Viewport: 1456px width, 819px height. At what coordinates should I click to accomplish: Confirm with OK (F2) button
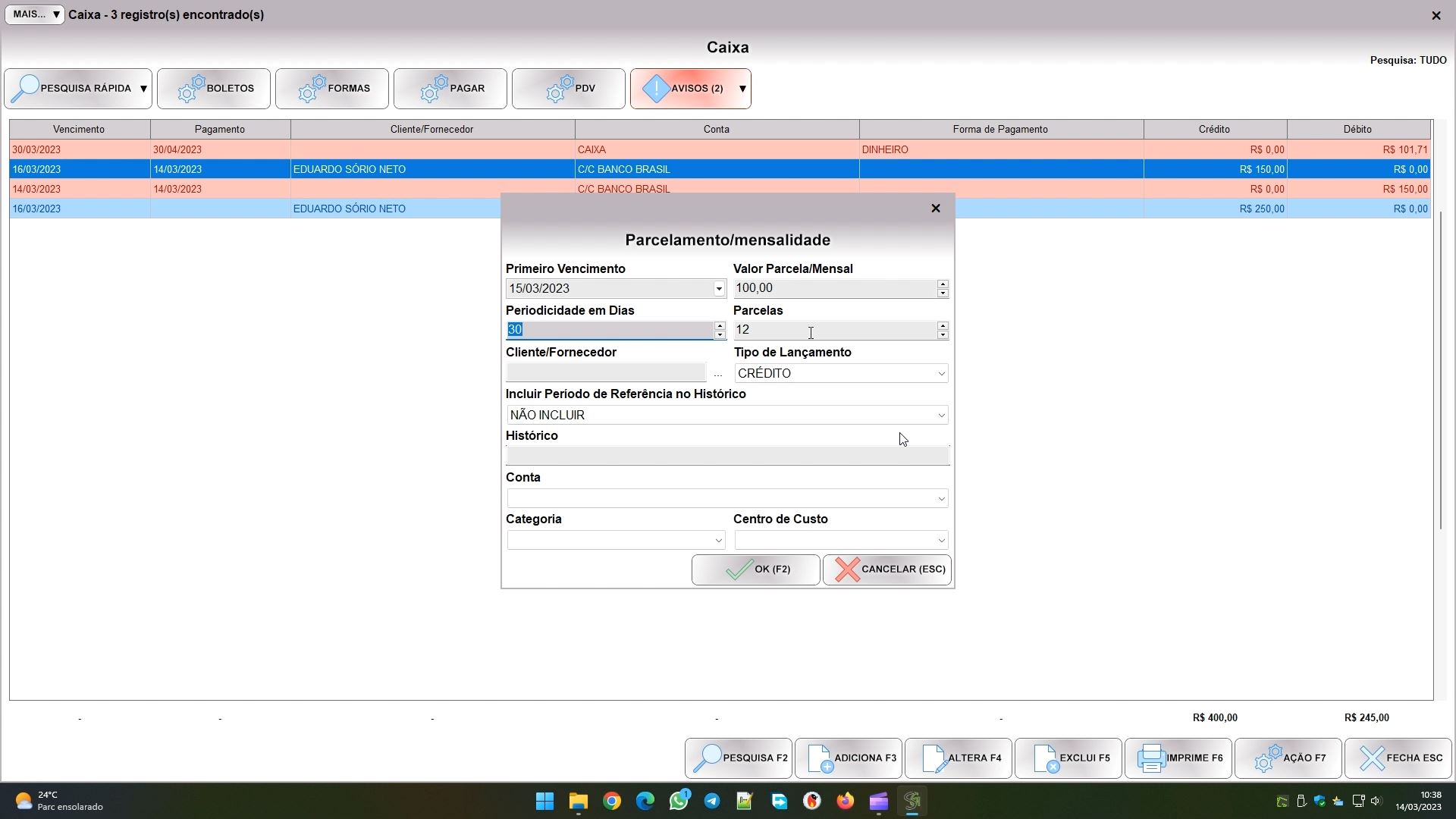click(x=755, y=570)
